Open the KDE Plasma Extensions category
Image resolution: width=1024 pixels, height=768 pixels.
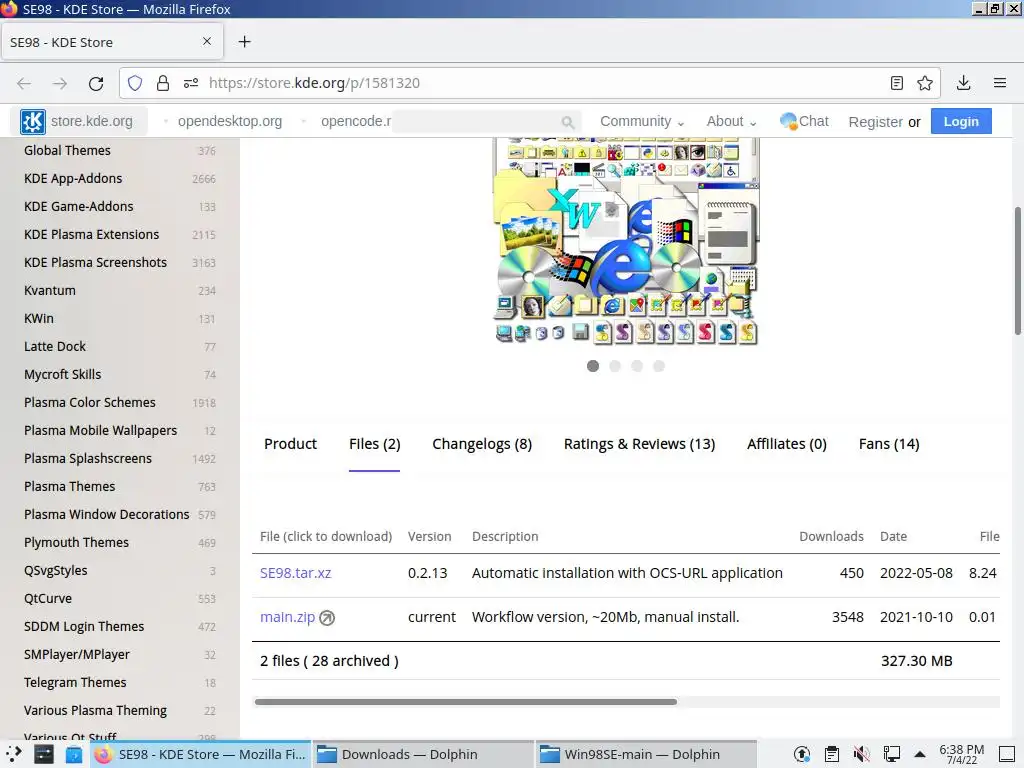tap(91, 234)
